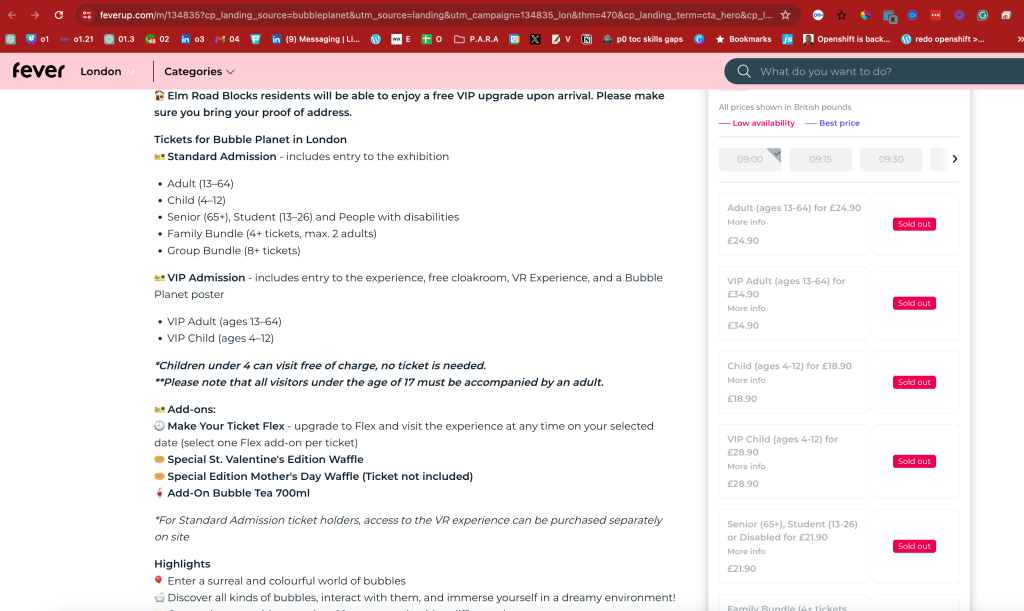The height and width of the screenshot is (611, 1024).
Task: Focus the What do you want to do search field
Action: click(x=875, y=71)
